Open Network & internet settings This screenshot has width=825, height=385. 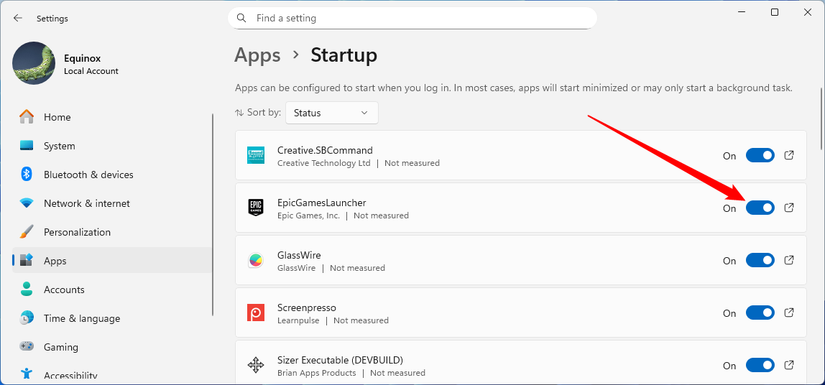112,203
